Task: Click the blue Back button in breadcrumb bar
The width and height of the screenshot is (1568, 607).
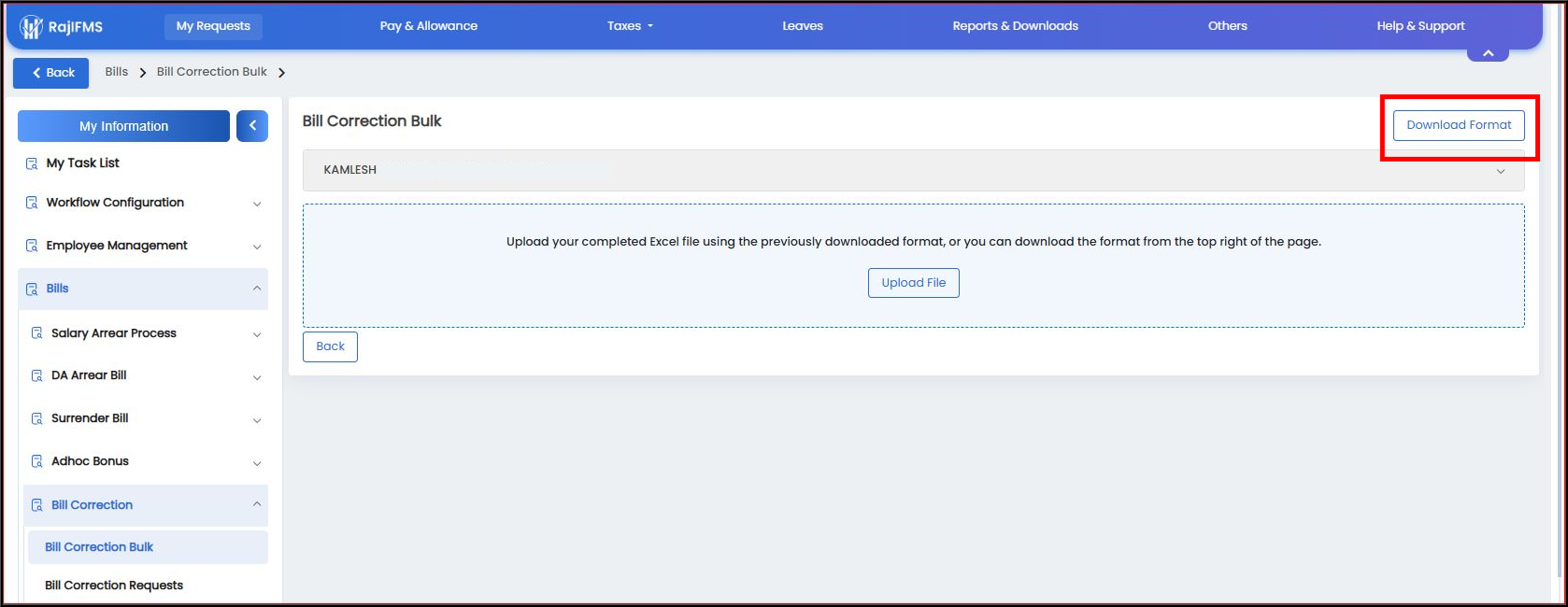Action: [x=50, y=73]
